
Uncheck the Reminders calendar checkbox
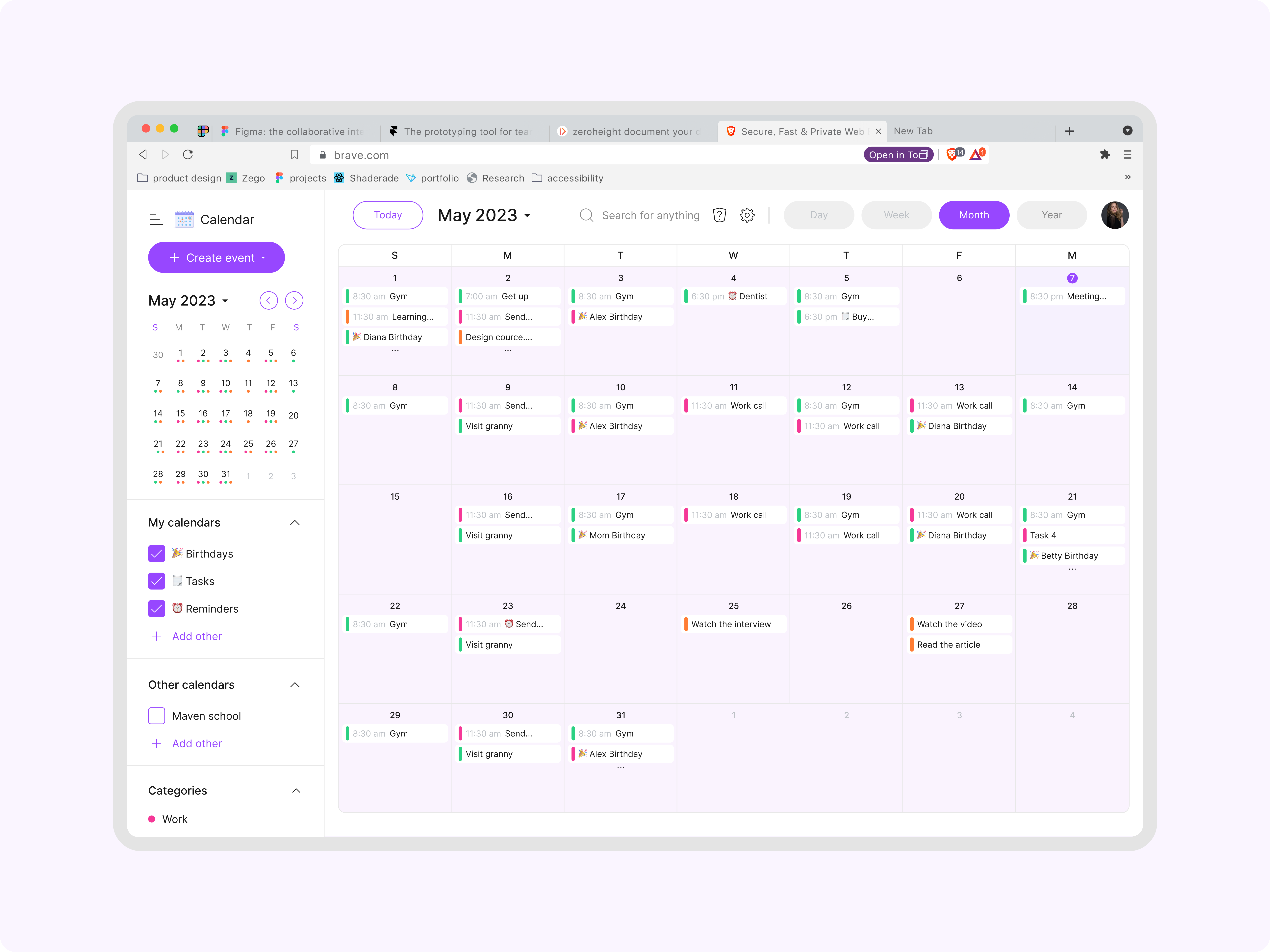tap(157, 609)
